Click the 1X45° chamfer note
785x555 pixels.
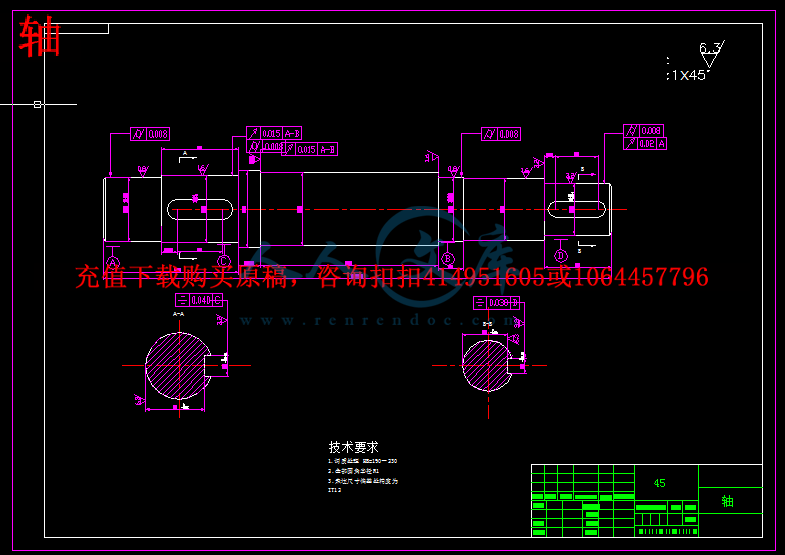pos(689,76)
